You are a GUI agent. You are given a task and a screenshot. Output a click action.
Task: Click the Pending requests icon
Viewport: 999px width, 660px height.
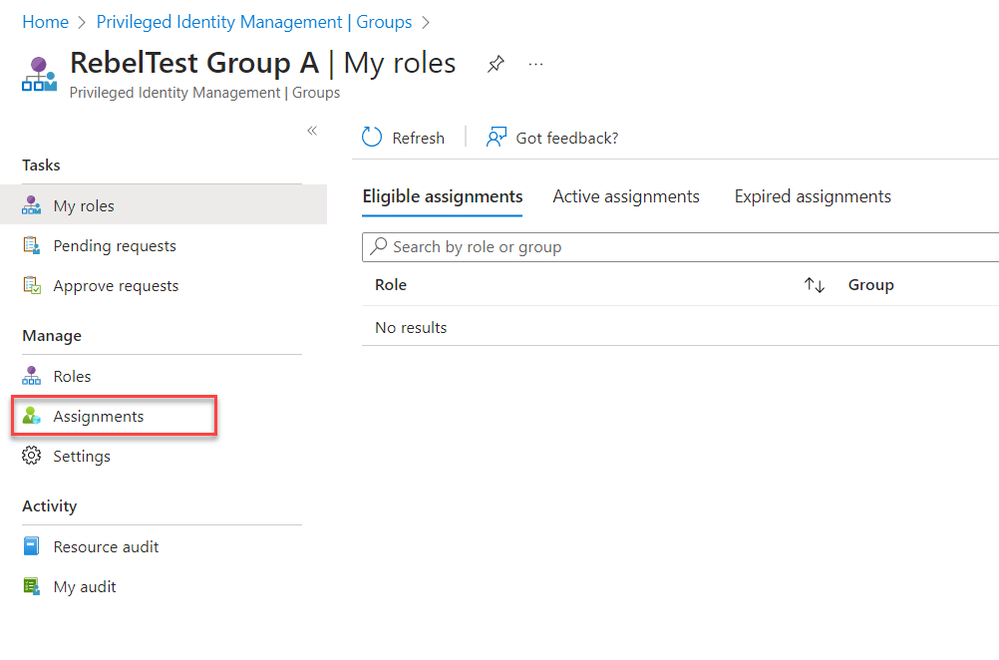(32, 246)
